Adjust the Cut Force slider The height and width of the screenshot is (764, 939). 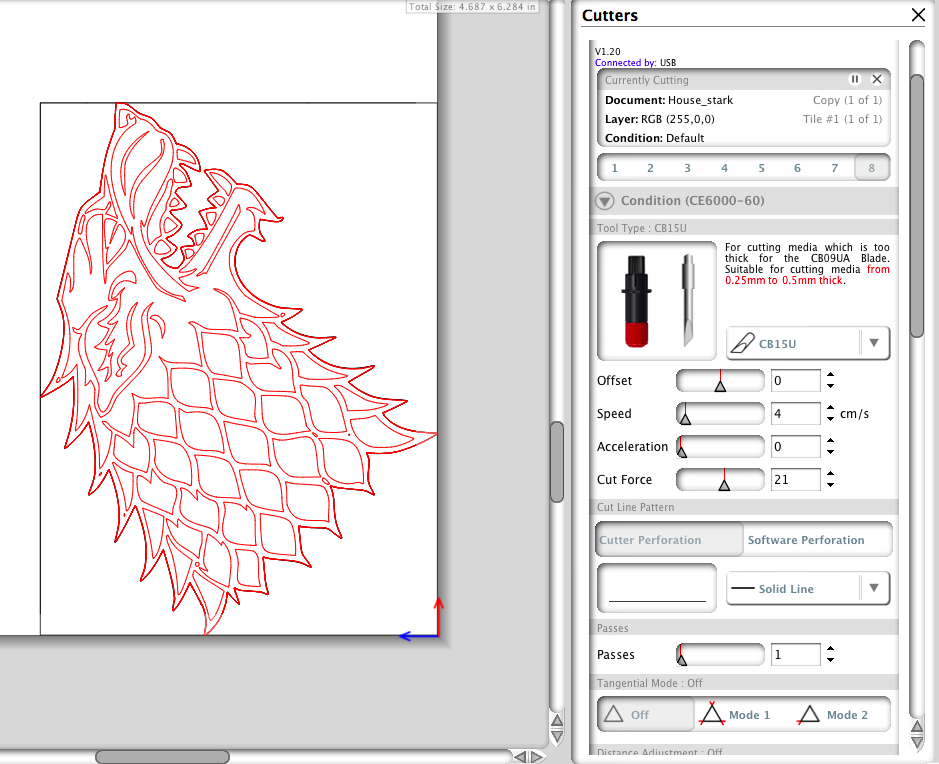(x=720, y=480)
